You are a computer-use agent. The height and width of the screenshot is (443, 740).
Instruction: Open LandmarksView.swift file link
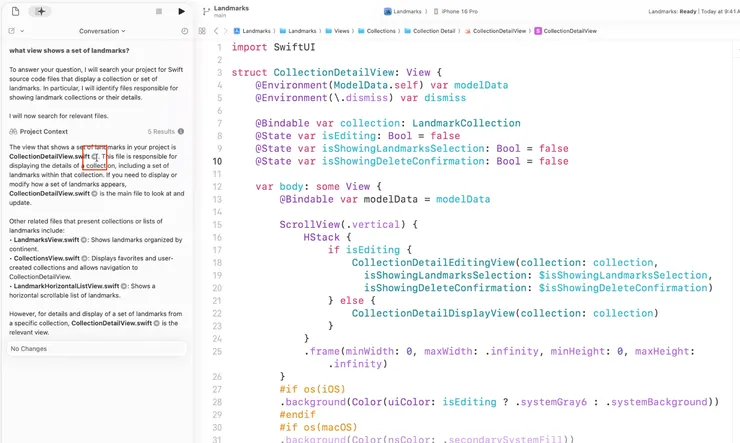[x=46, y=239]
